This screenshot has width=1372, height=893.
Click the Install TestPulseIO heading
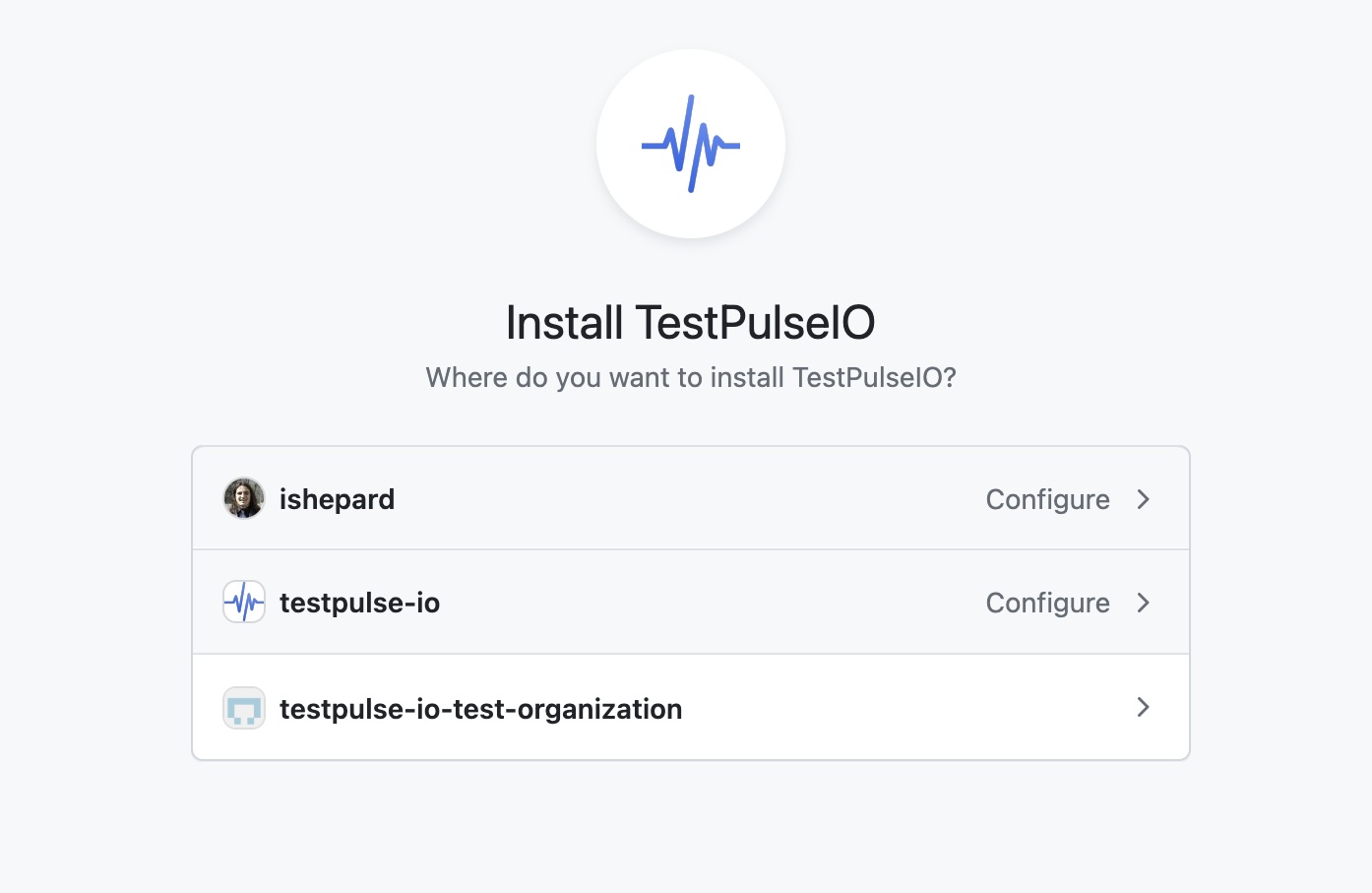(690, 323)
